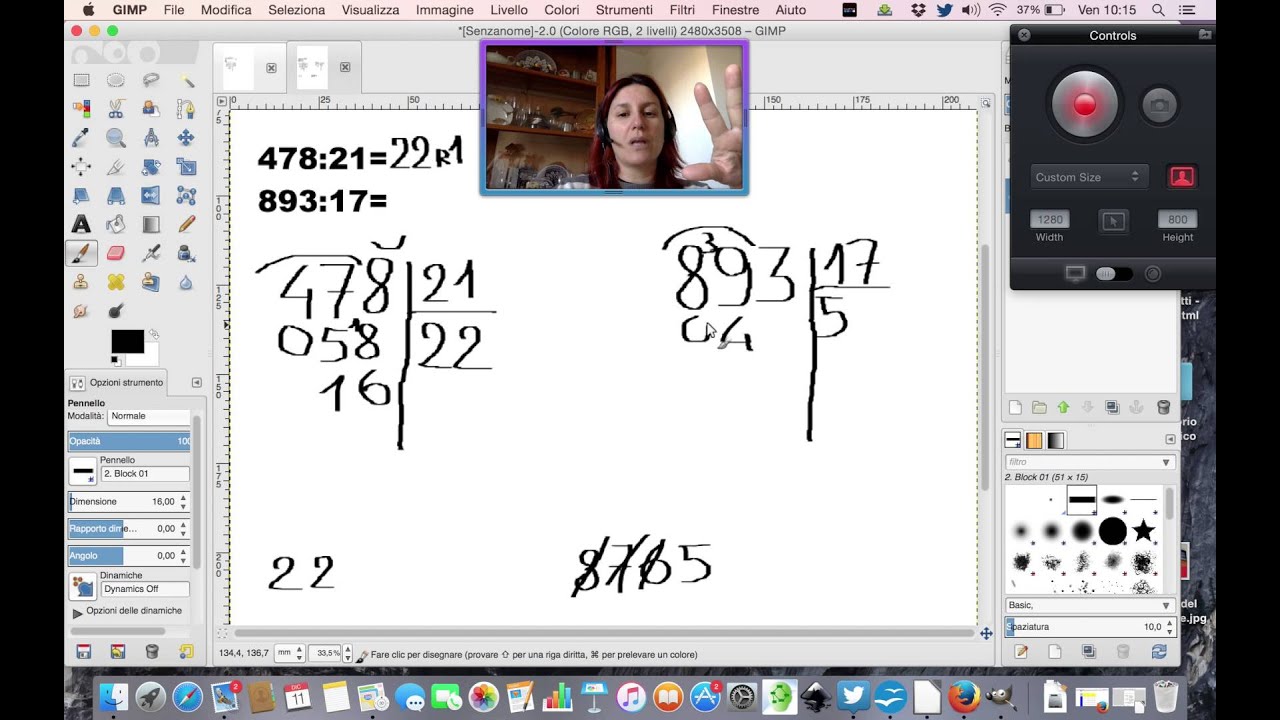
Task: Reset colors to default black and white
Action: tap(116, 360)
